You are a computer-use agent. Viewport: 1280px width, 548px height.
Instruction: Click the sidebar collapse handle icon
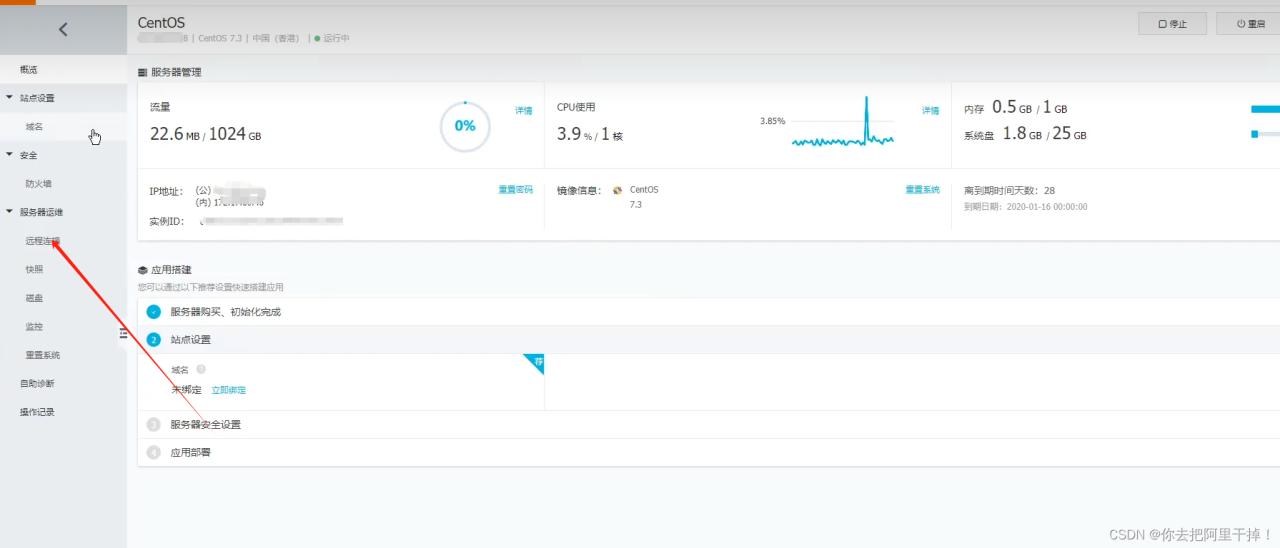coord(123,333)
